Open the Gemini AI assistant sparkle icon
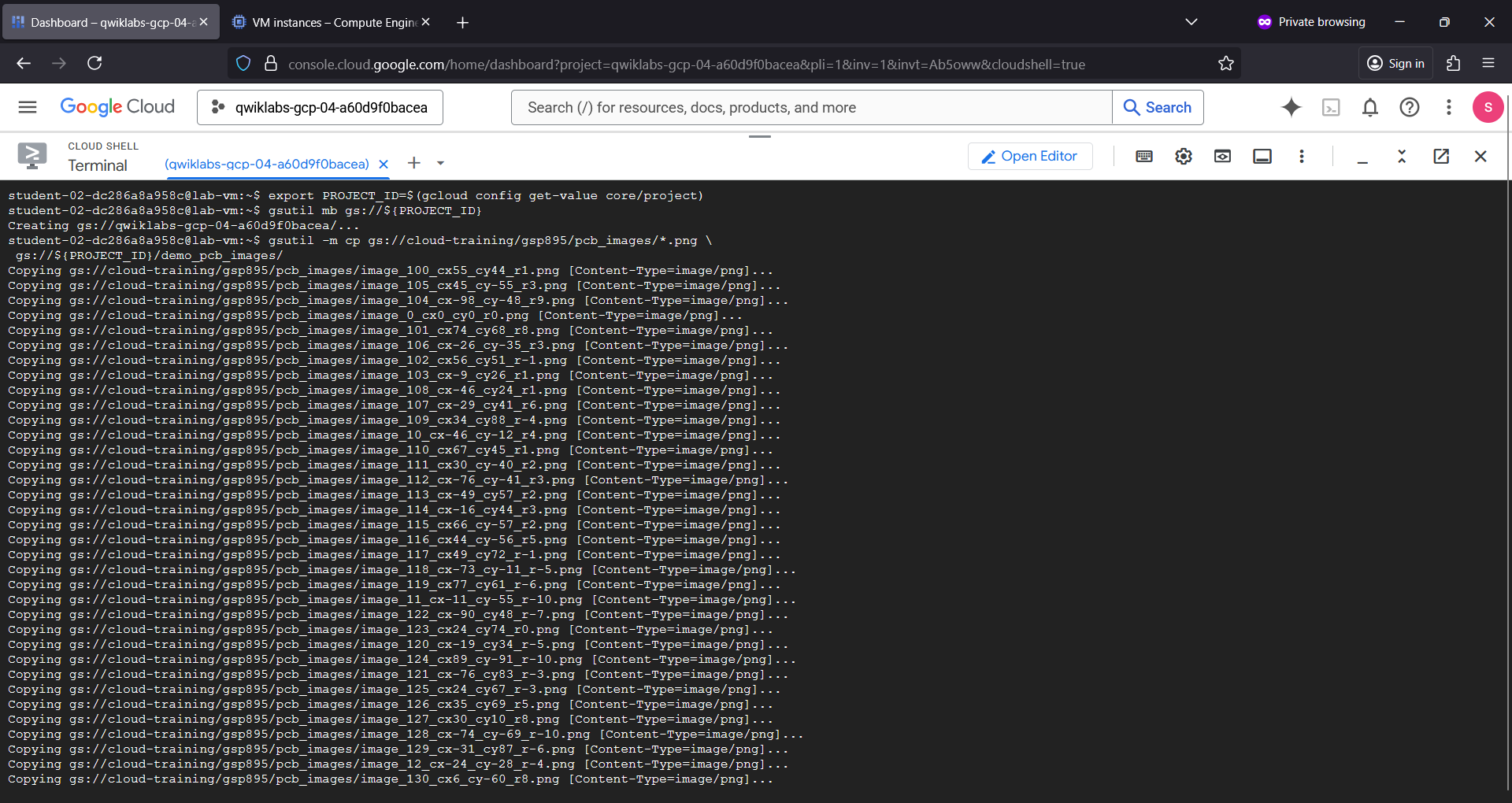The height and width of the screenshot is (803, 1512). (x=1291, y=107)
